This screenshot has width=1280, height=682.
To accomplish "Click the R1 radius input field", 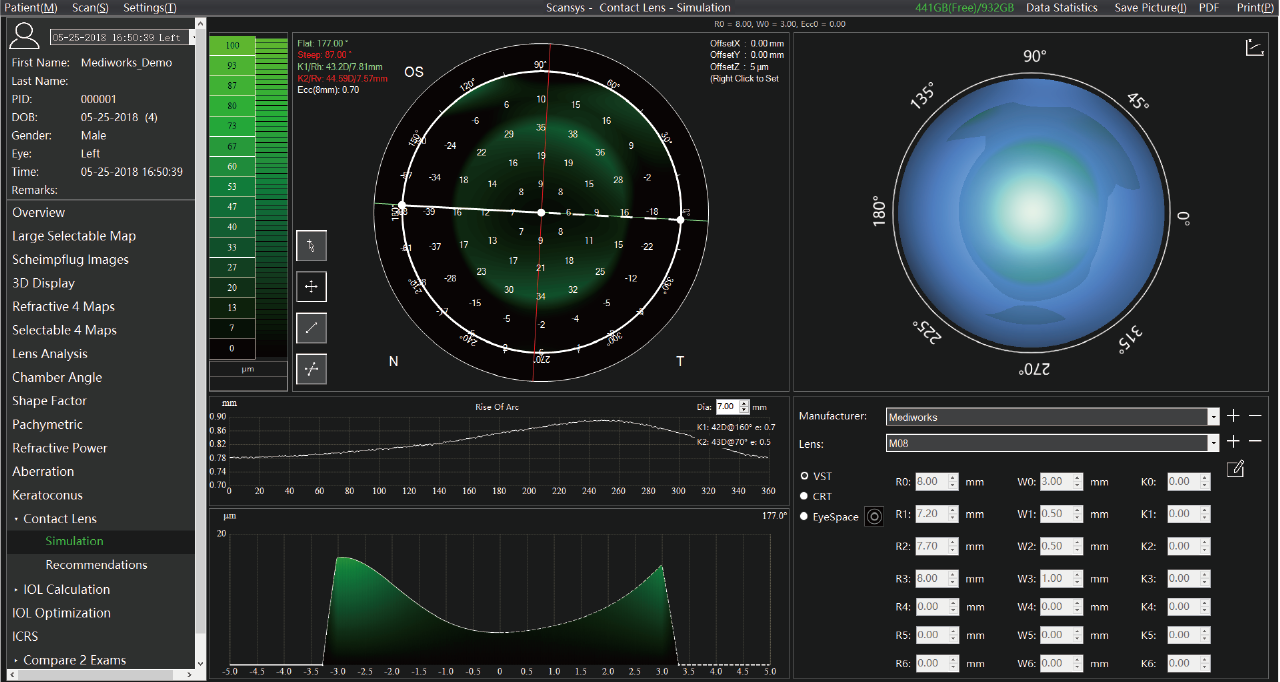I will click(x=938, y=514).
